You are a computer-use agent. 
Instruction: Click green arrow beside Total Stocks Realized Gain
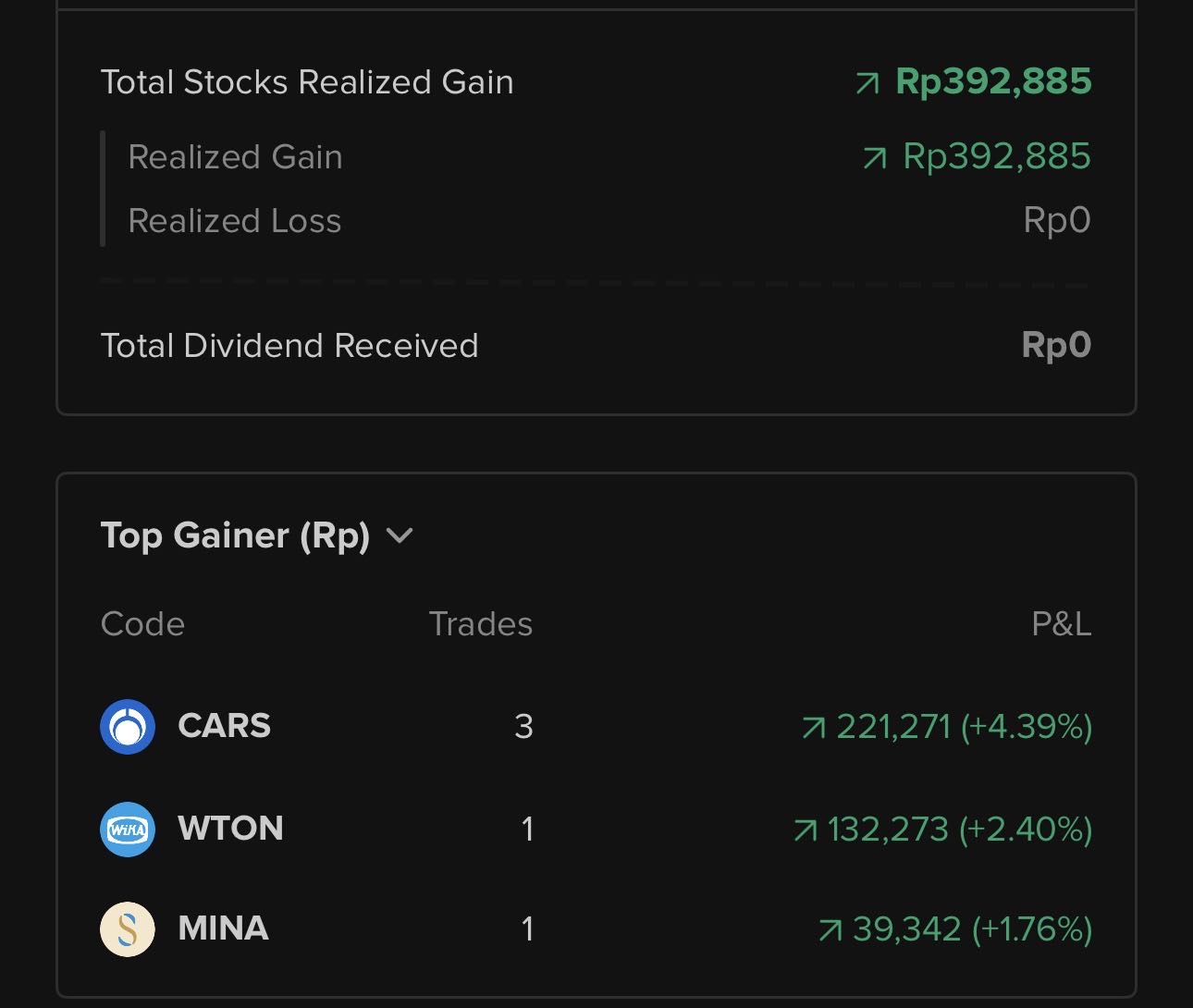click(867, 84)
